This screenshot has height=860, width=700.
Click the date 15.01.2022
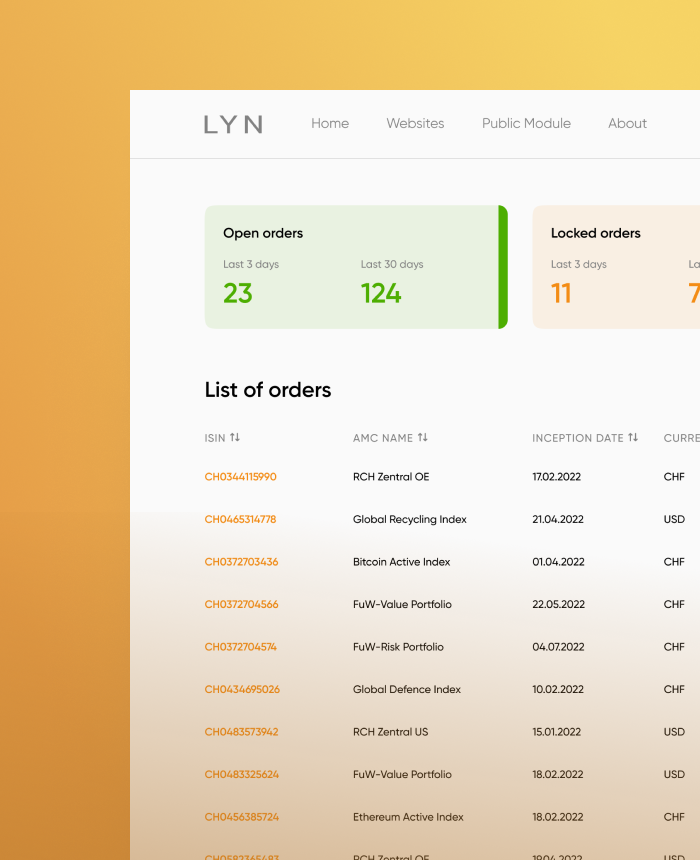[x=556, y=732]
